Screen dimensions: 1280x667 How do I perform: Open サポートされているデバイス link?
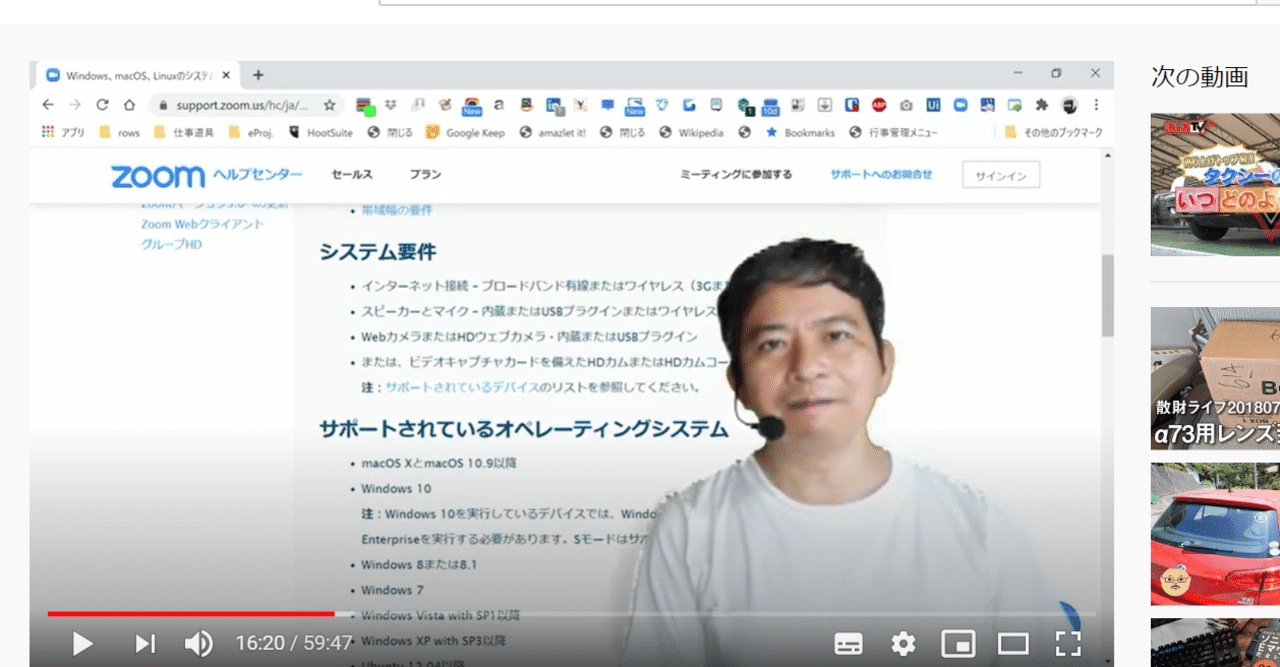tap(463, 387)
